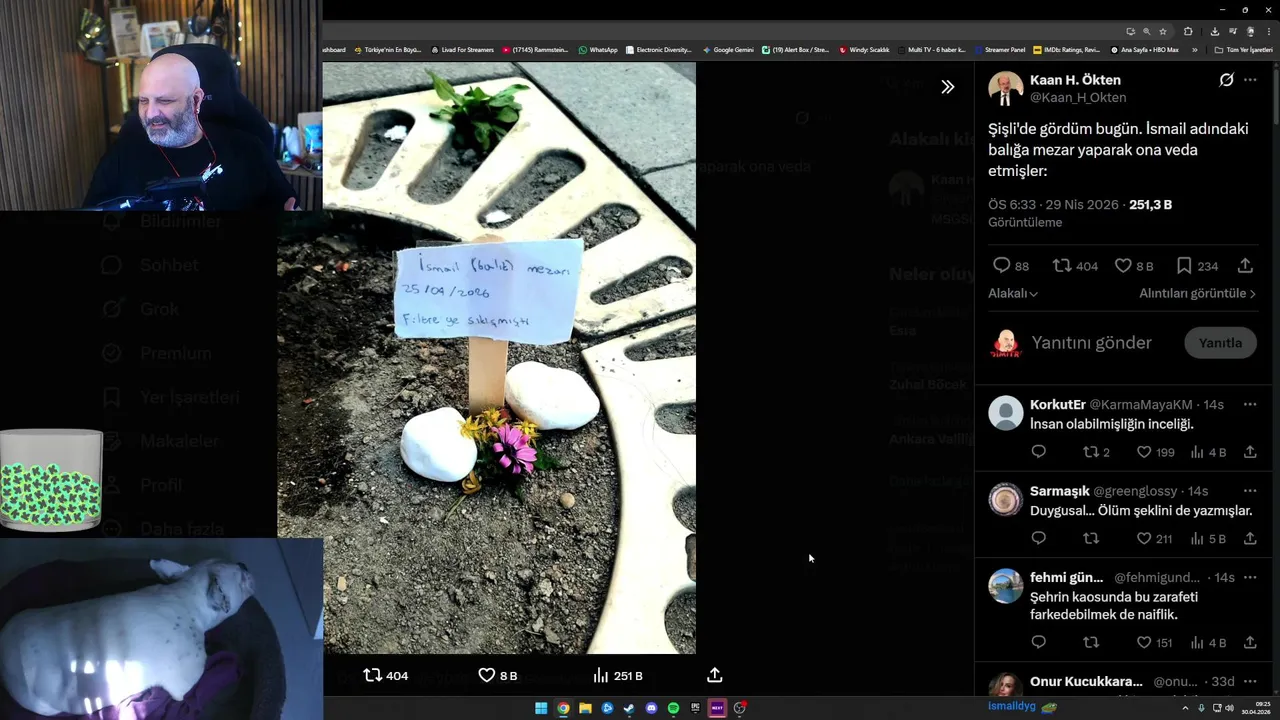Open view analytics icon under photo showing 251 B

(601, 675)
